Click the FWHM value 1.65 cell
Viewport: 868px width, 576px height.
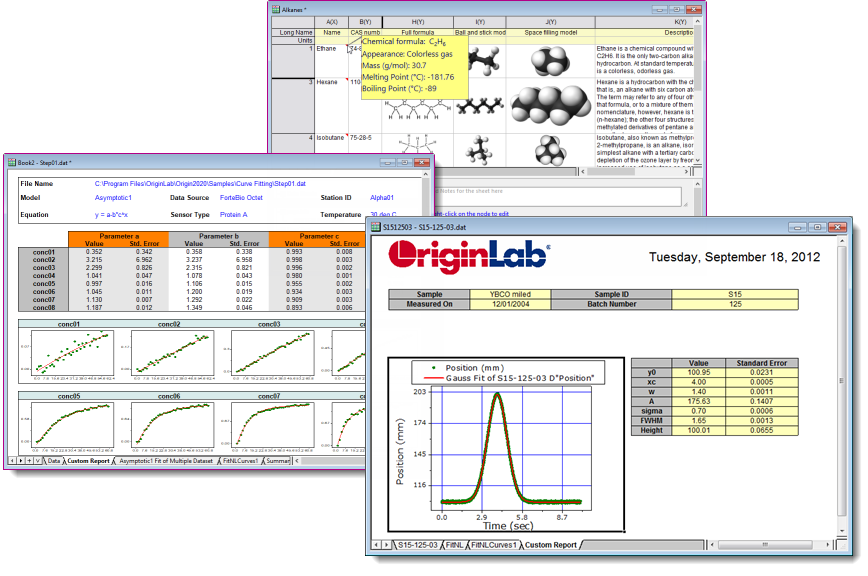tap(699, 421)
